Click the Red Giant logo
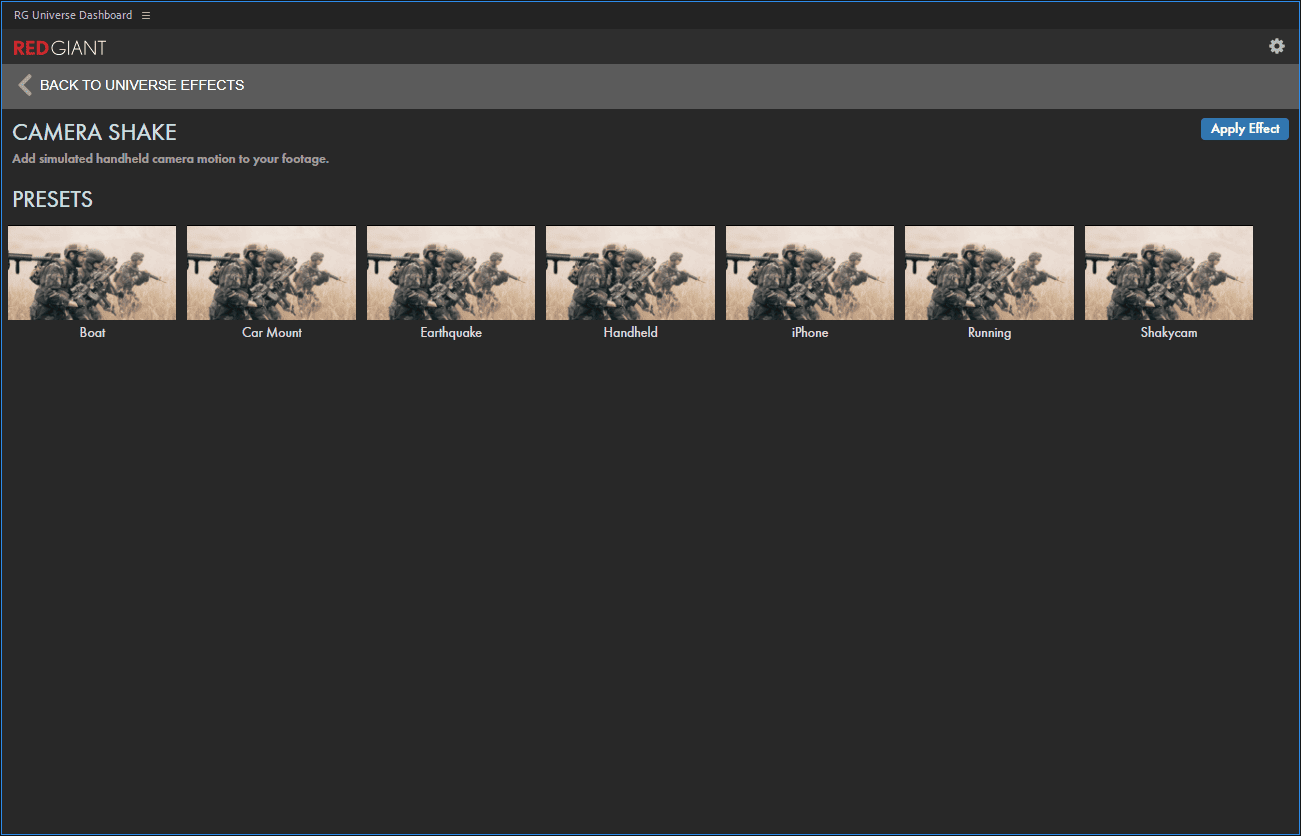The height and width of the screenshot is (836, 1301). (60, 48)
